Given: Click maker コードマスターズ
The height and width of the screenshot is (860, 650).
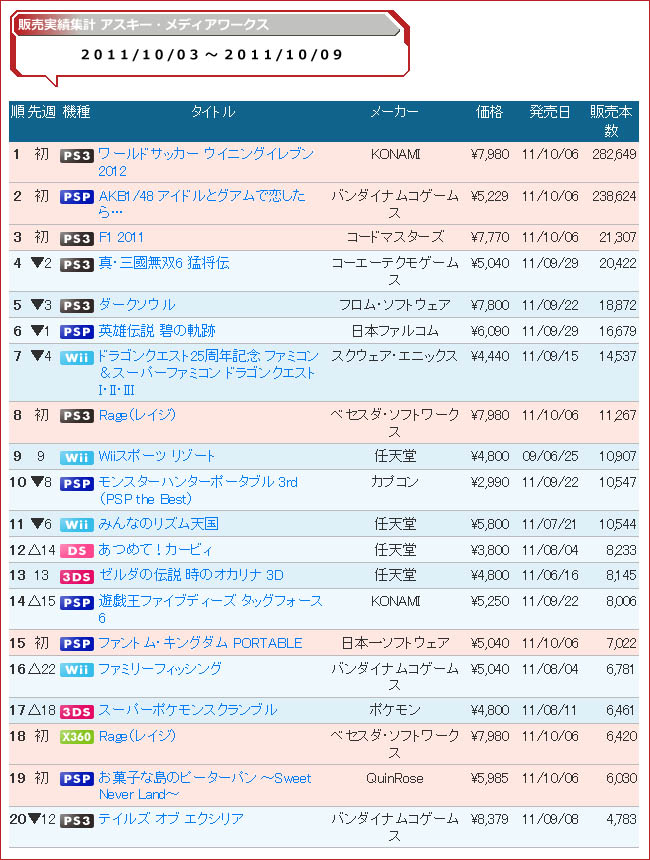Looking at the screenshot, I should 394,237.
